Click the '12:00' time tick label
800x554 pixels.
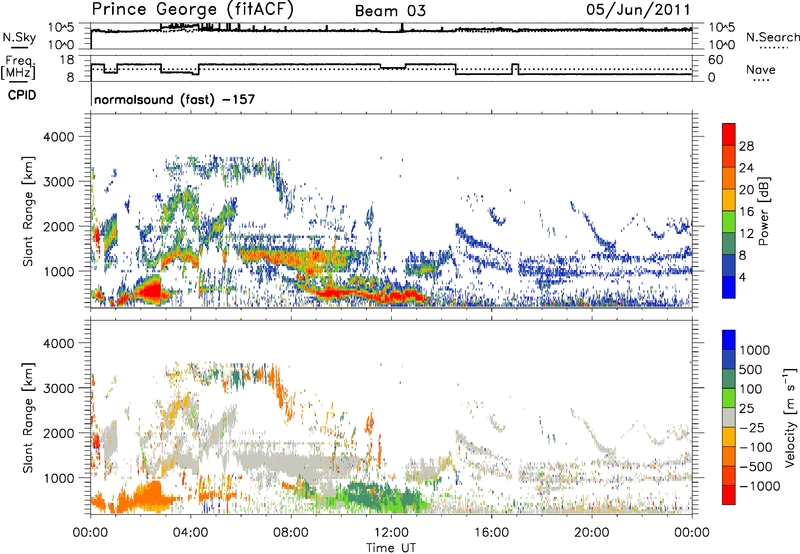click(x=391, y=533)
